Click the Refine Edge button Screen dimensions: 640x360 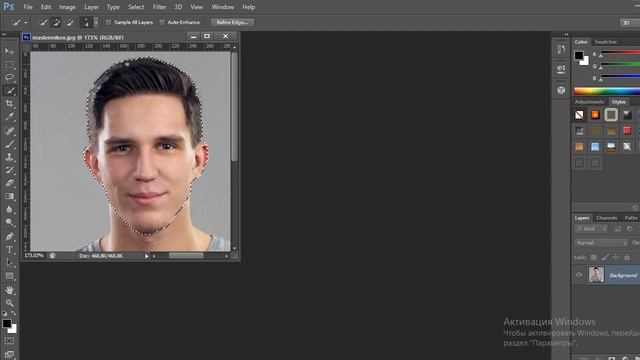pos(232,22)
